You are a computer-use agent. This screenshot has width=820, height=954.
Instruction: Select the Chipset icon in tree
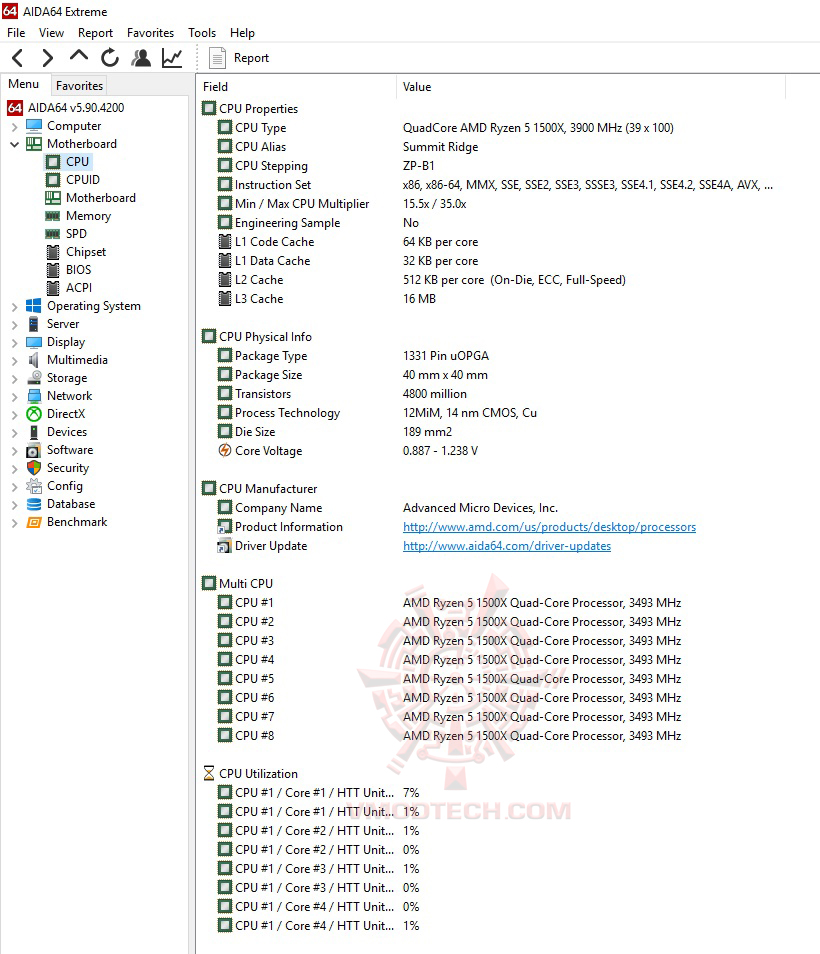pos(54,252)
